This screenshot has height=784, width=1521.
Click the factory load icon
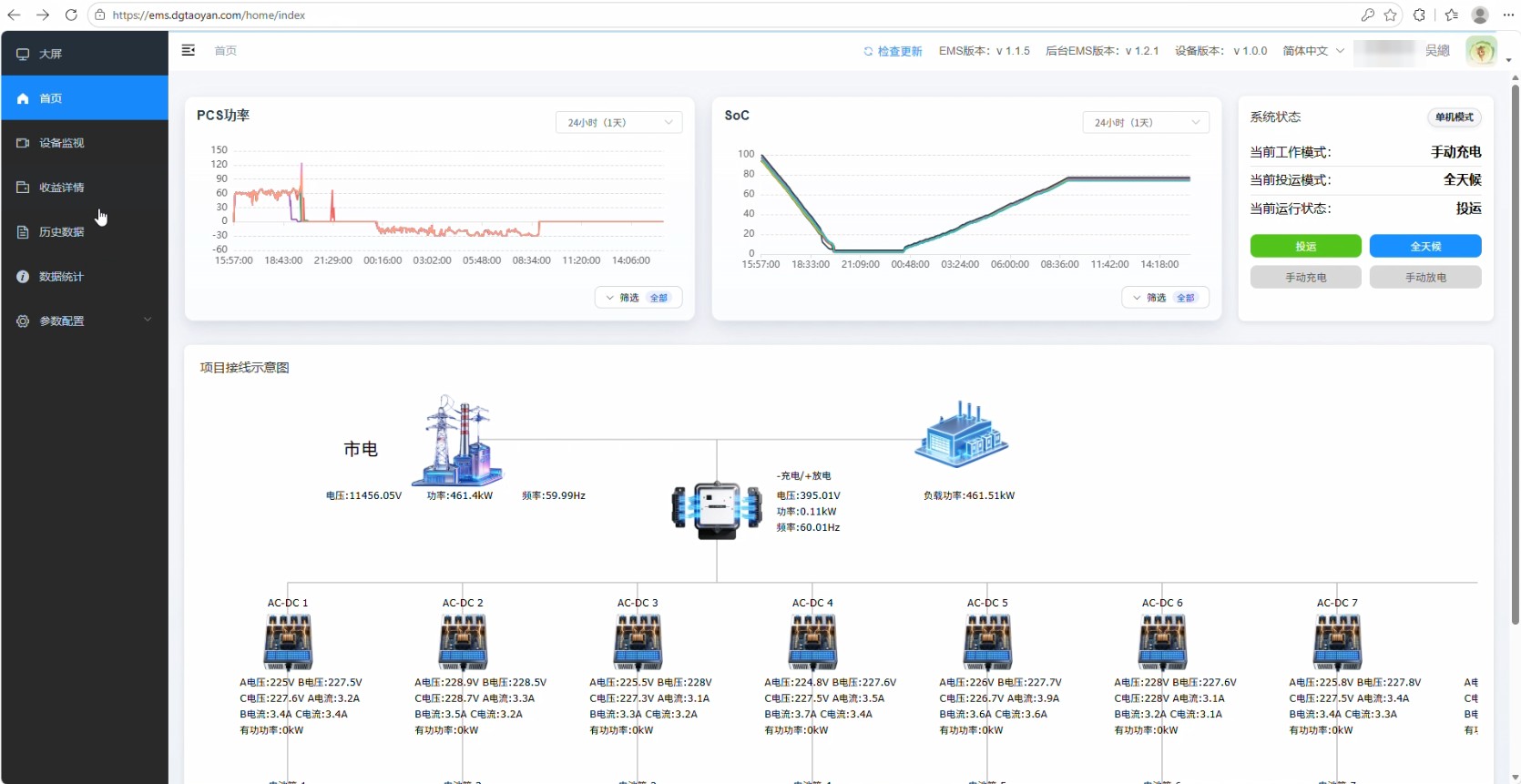pyautogui.click(x=962, y=433)
